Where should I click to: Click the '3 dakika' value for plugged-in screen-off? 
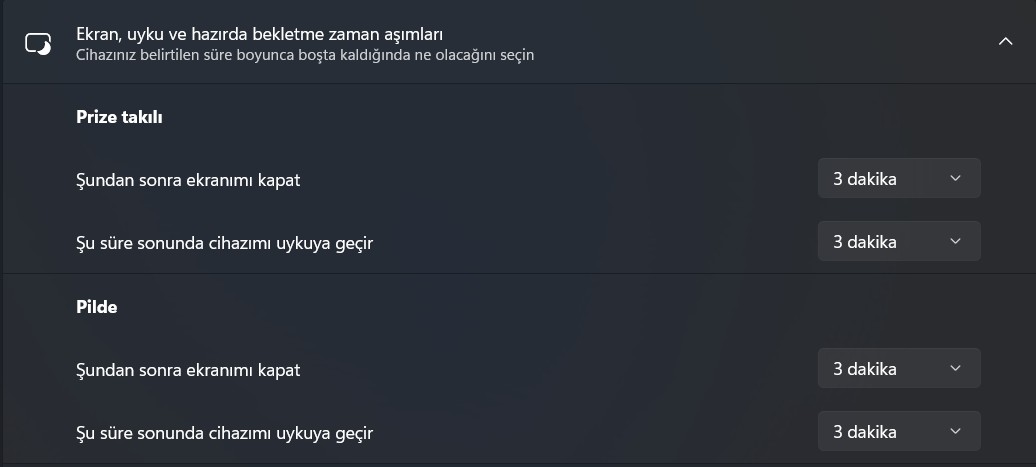click(864, 178)
